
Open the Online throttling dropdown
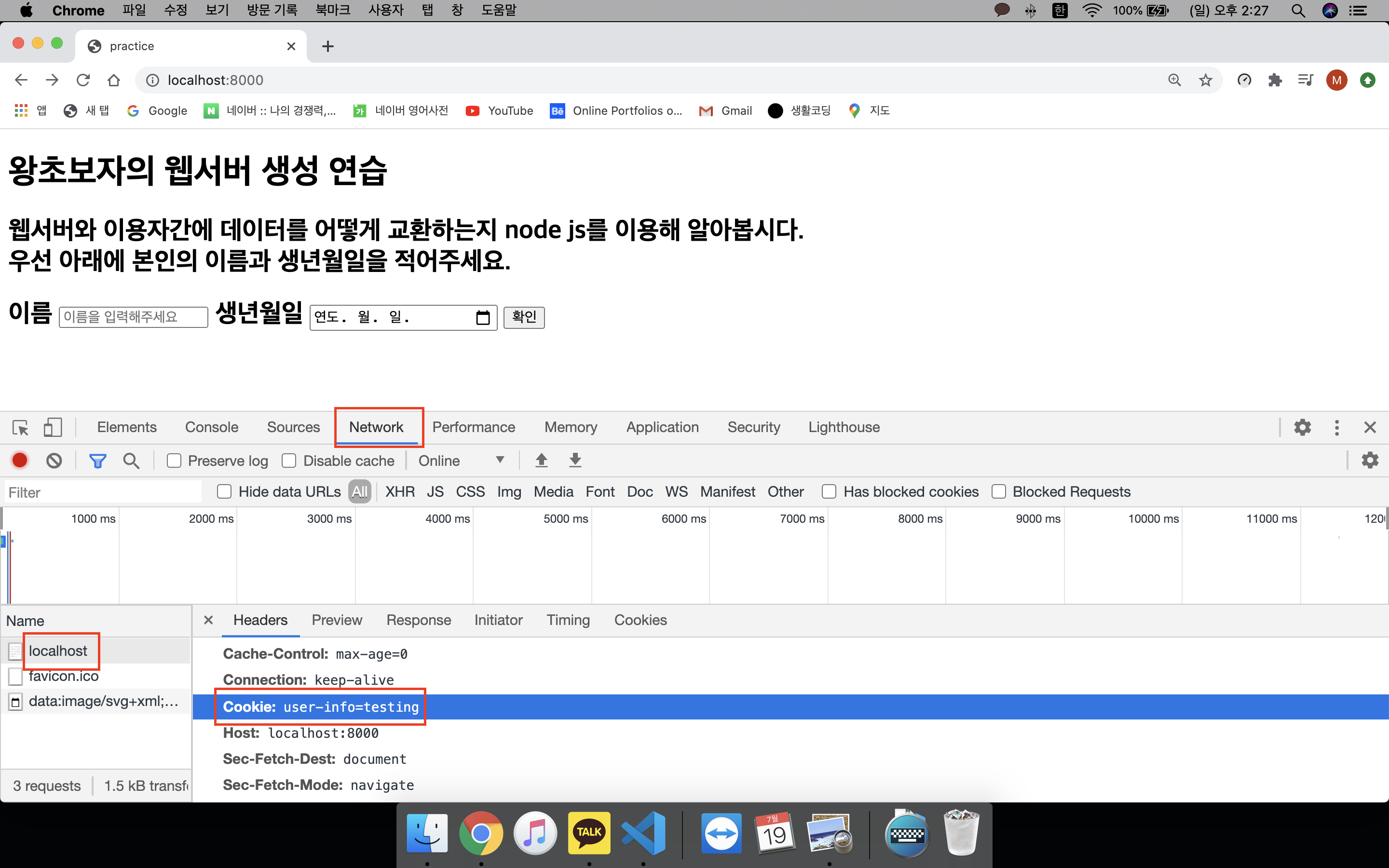click(x=461, y=461)
